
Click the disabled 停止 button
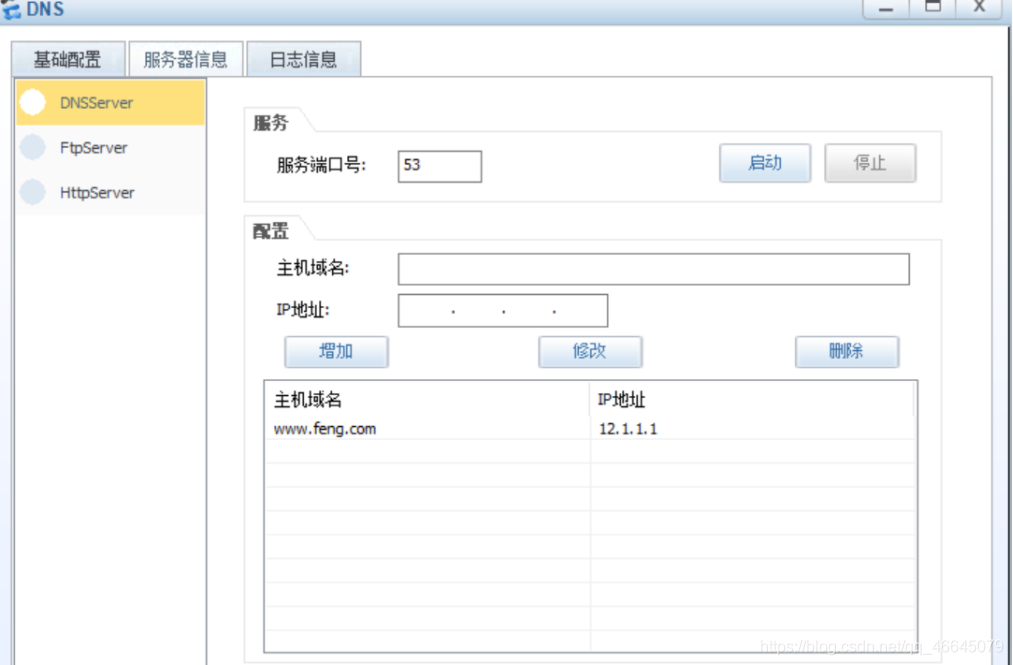click(x=870, y=163)
